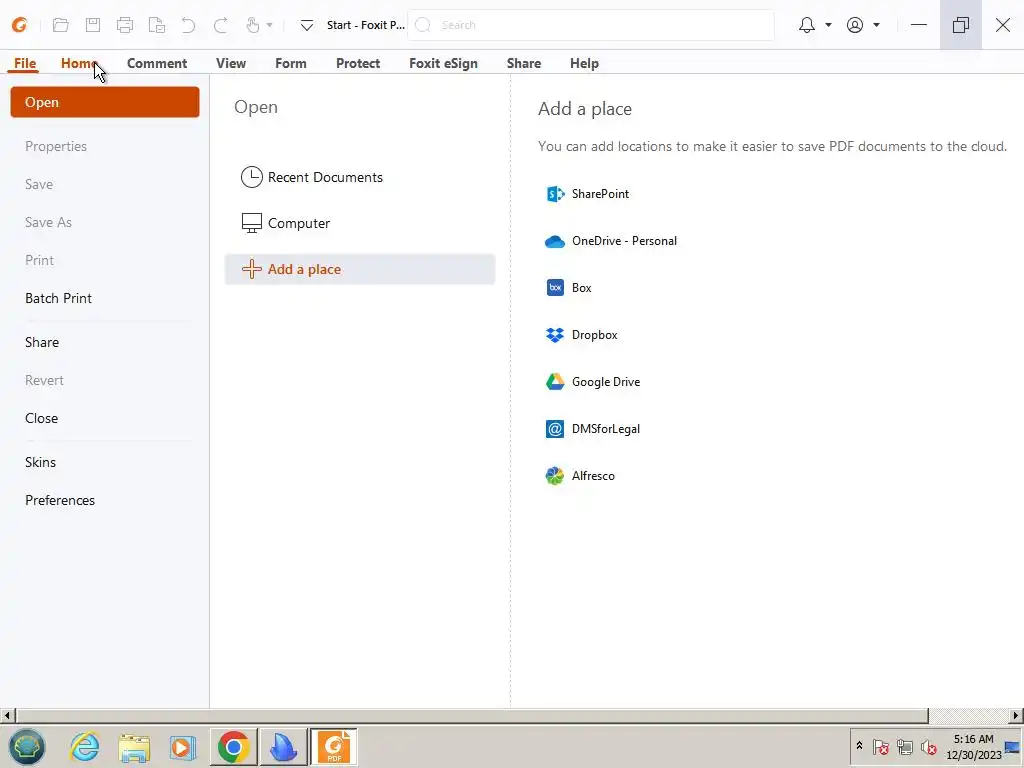Show hidden tray icons arrow

[x=859, y=746]
